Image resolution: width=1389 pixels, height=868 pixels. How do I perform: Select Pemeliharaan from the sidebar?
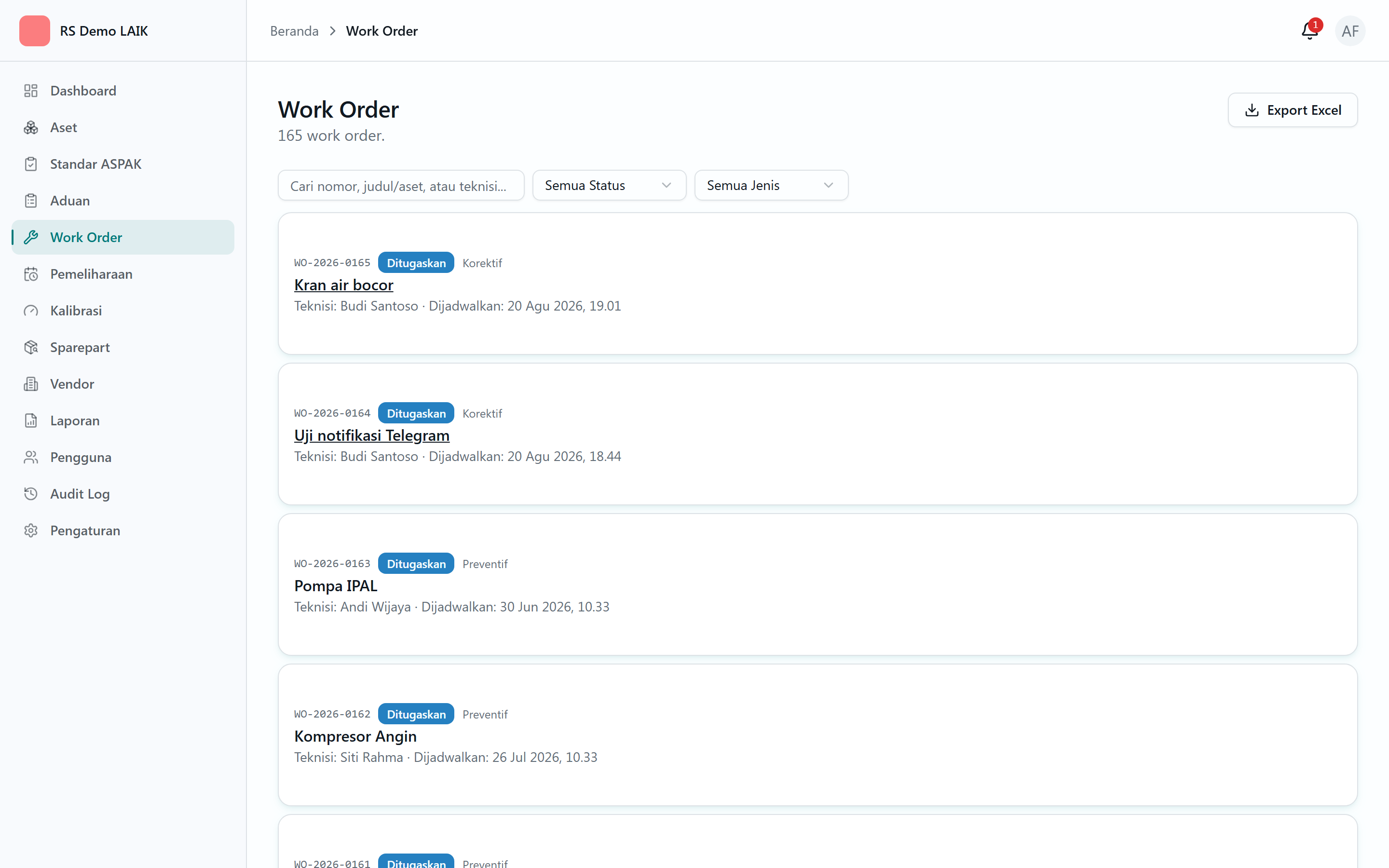(x=123, y=274)
